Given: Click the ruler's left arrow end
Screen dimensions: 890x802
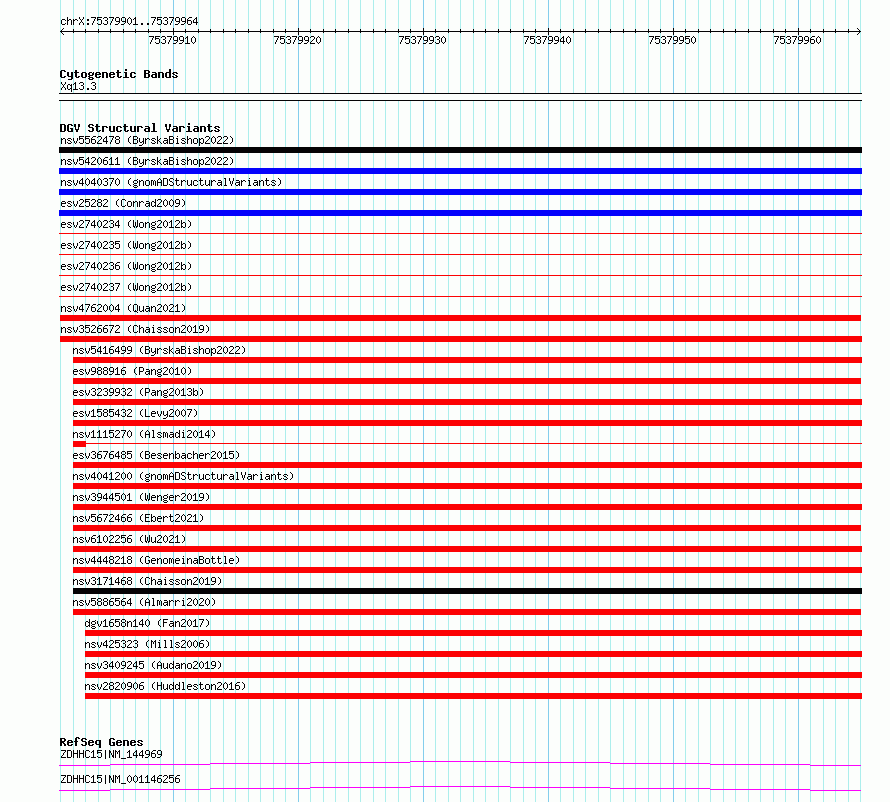Looking at the screenshot, I should point(62,31).
